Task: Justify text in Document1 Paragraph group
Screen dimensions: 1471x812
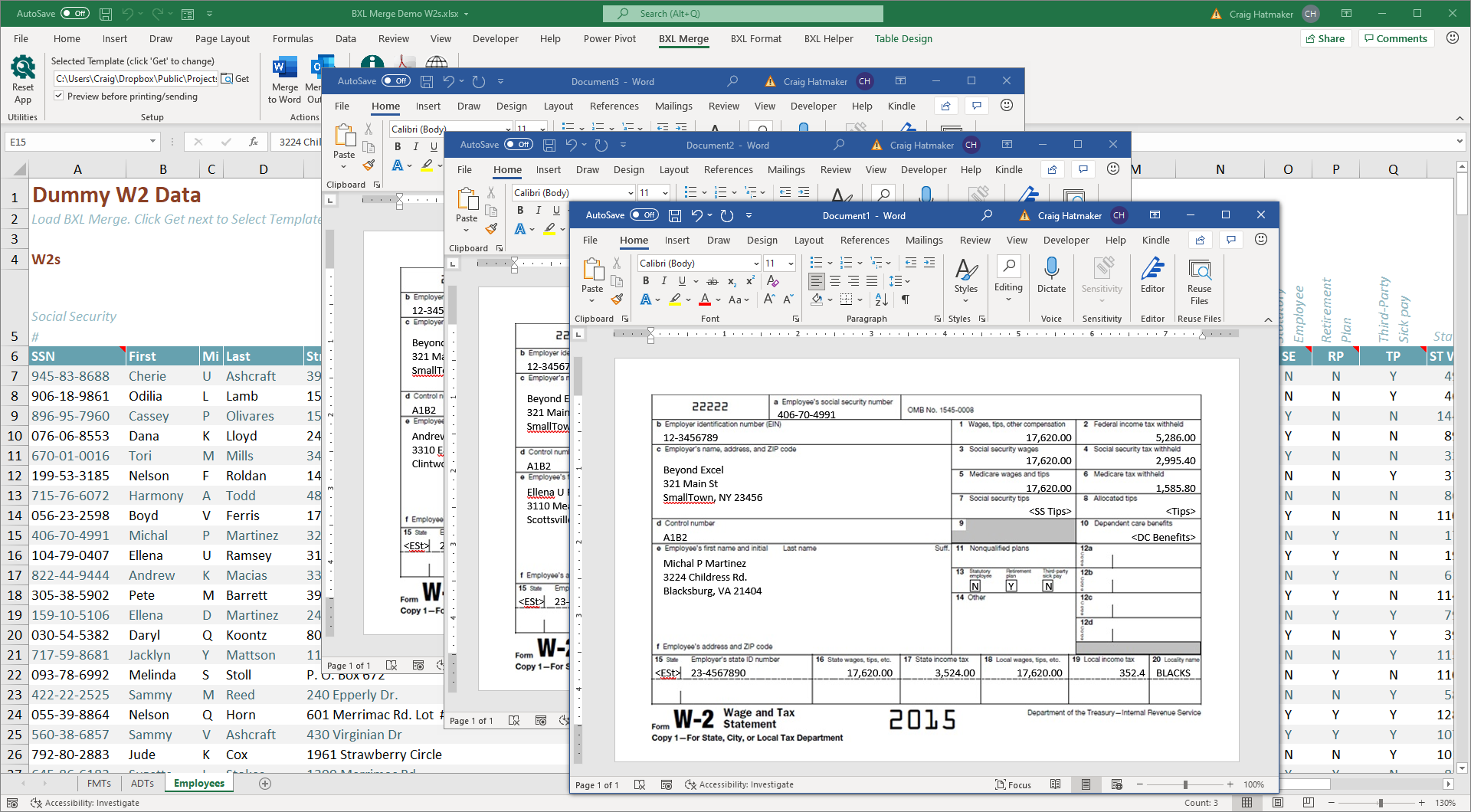Action: click(x=872, y=281)
